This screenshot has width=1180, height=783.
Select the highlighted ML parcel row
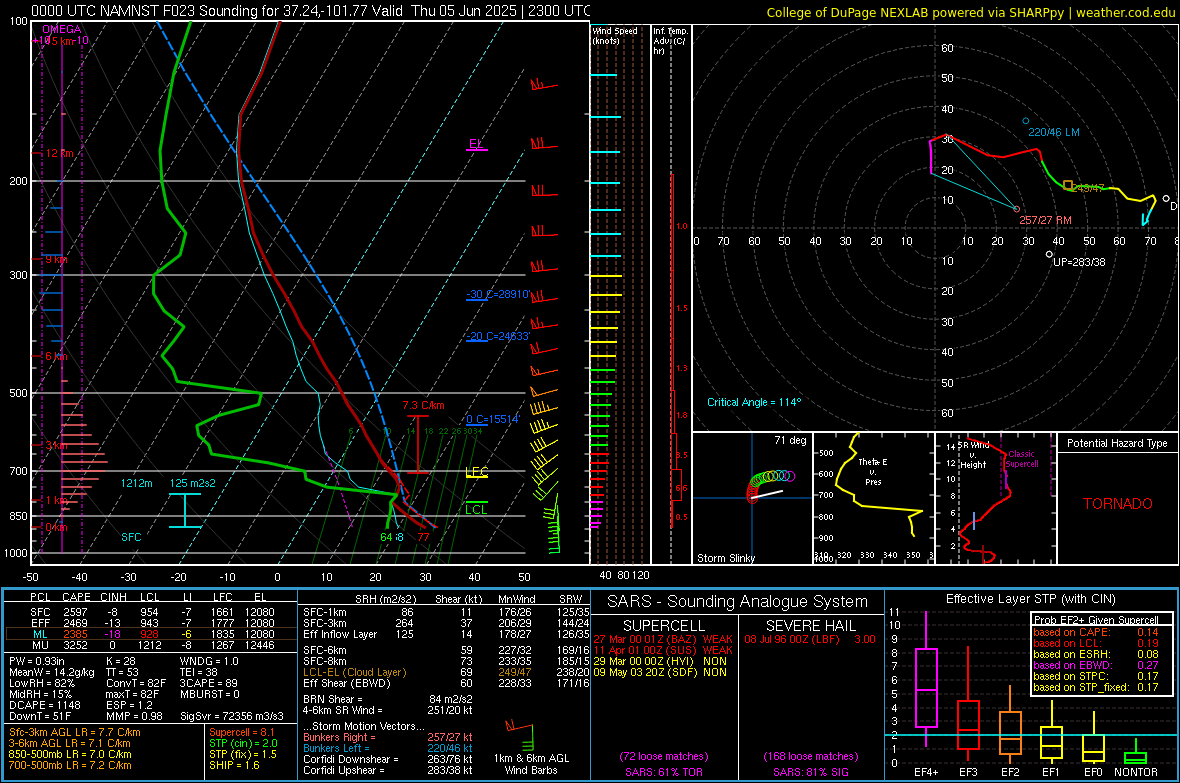click(x=151, y=634)
